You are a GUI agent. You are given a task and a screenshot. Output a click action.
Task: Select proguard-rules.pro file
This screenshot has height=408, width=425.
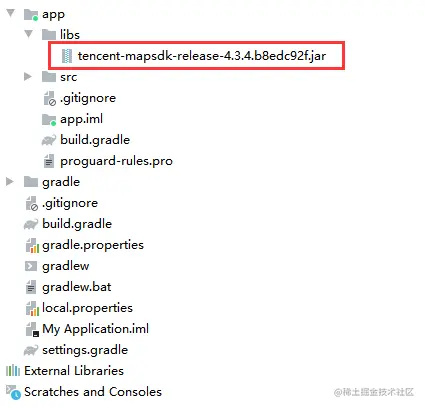116,161
